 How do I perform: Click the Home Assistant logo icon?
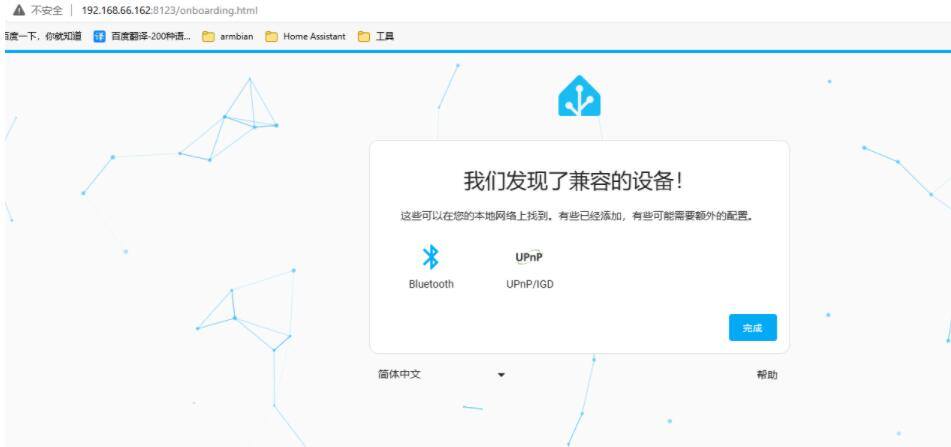(x=579, y=96)
